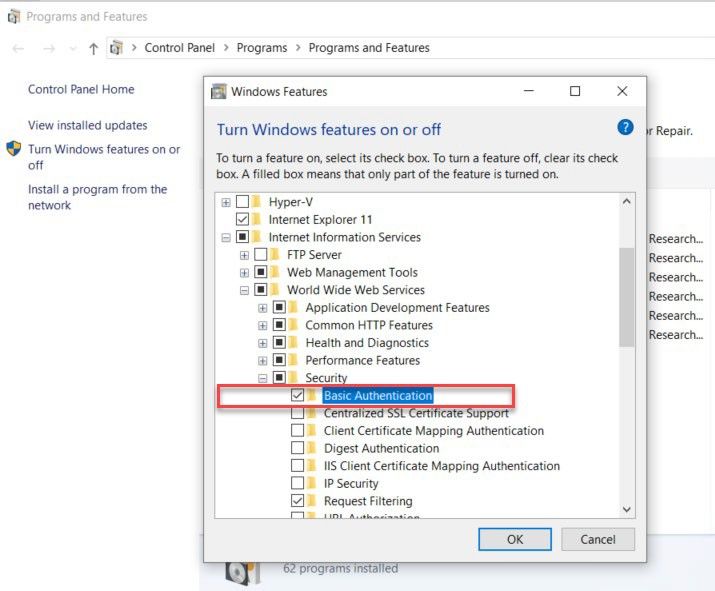Image resolution: width=715 pixels, height=591 pixels.
Task: Click the Programs and Features window icon
Action: [x=14, y=17]
